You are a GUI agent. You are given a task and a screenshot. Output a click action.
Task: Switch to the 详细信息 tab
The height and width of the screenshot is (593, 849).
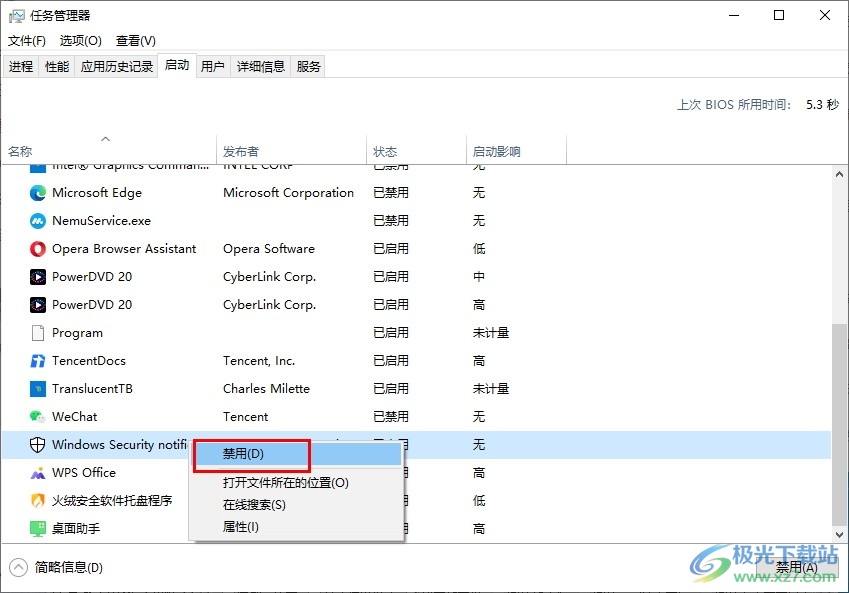click(x=260, y=67)
